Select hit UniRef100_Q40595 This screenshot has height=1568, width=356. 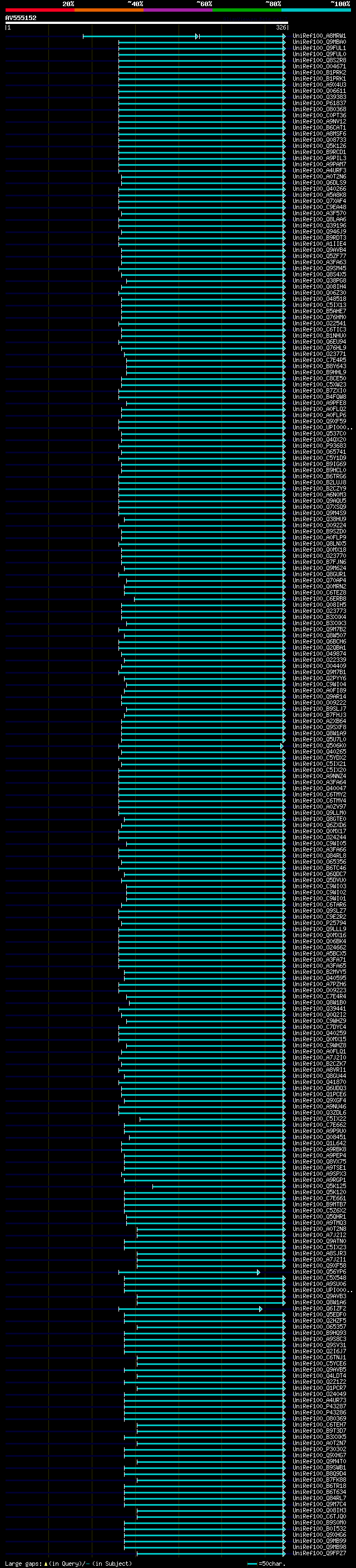319,978
